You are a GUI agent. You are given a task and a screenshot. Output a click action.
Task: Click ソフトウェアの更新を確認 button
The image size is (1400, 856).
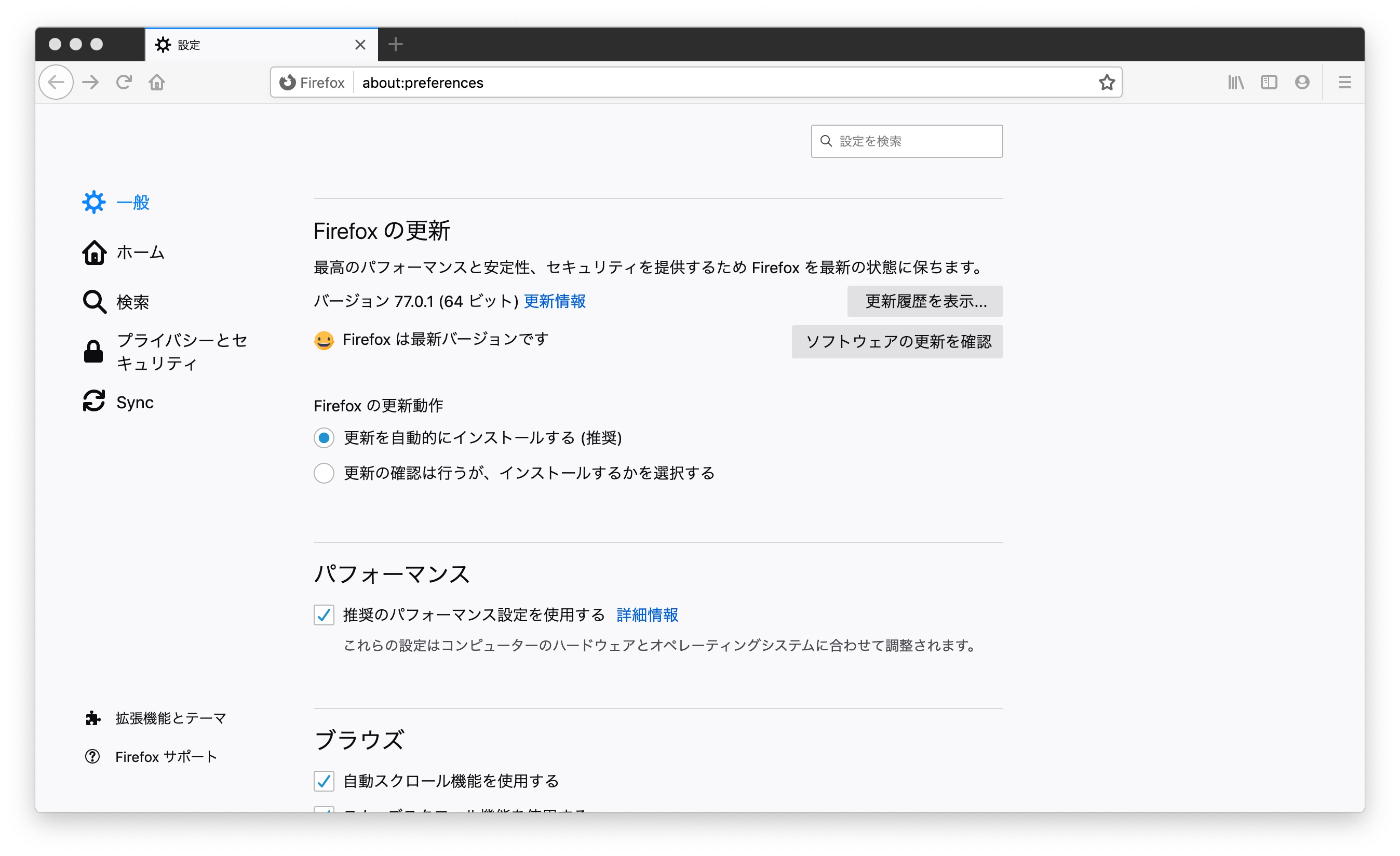pos(897,342)
